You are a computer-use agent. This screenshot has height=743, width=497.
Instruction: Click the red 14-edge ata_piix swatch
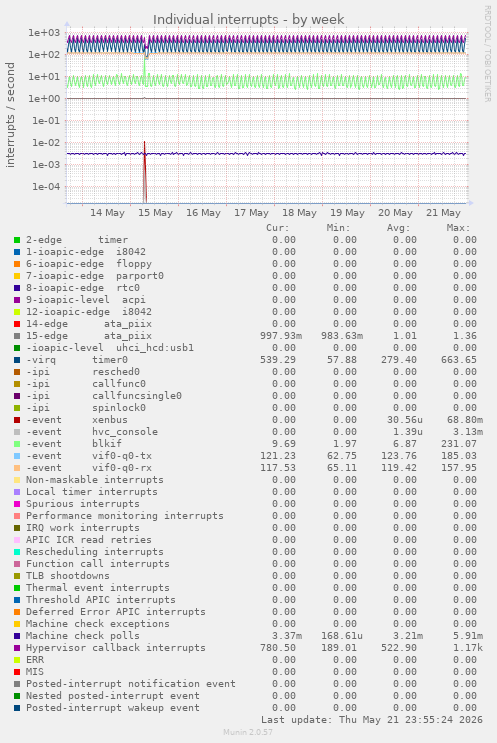(17, 324)
